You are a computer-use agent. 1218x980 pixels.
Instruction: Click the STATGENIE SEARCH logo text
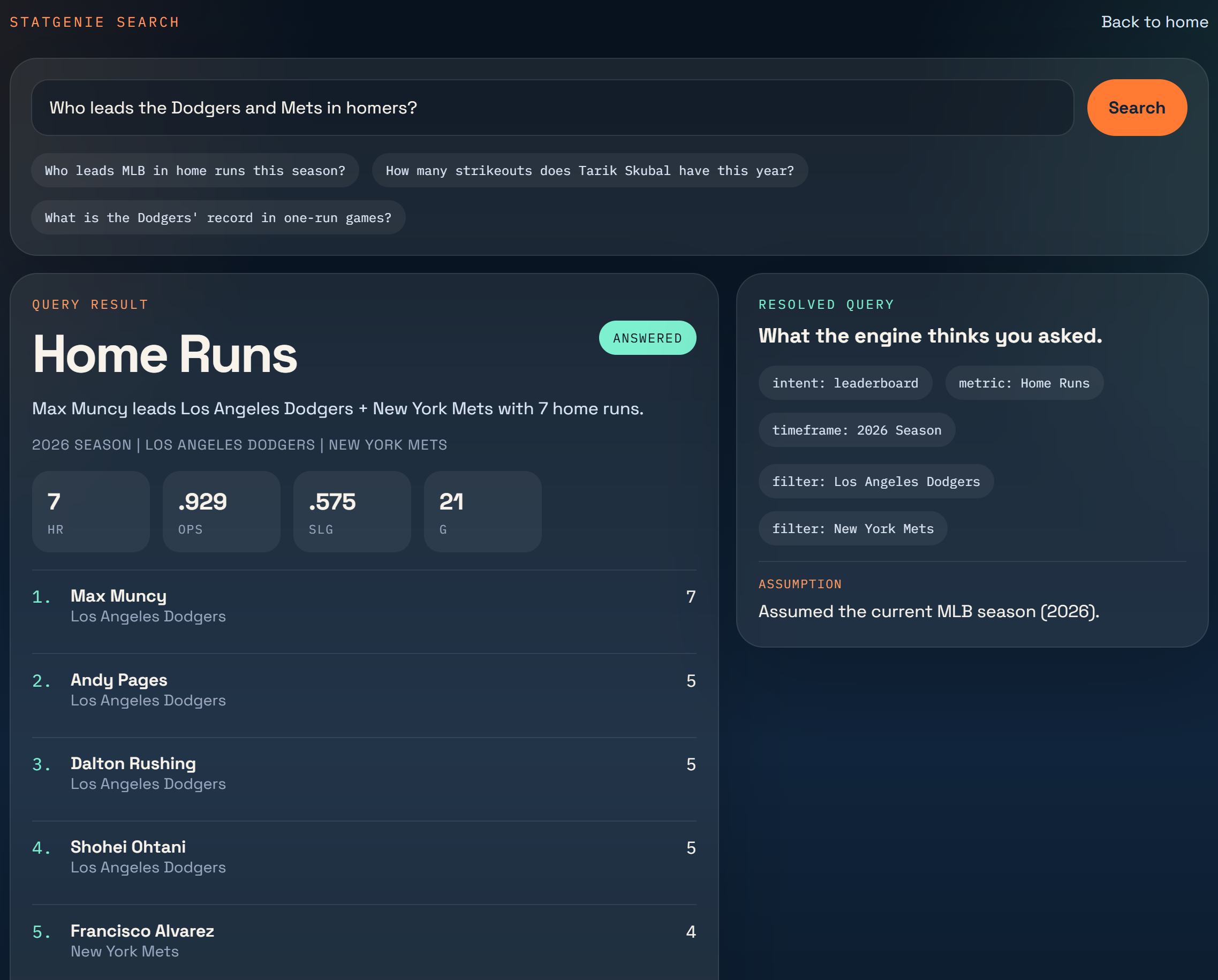pos(94,22)
